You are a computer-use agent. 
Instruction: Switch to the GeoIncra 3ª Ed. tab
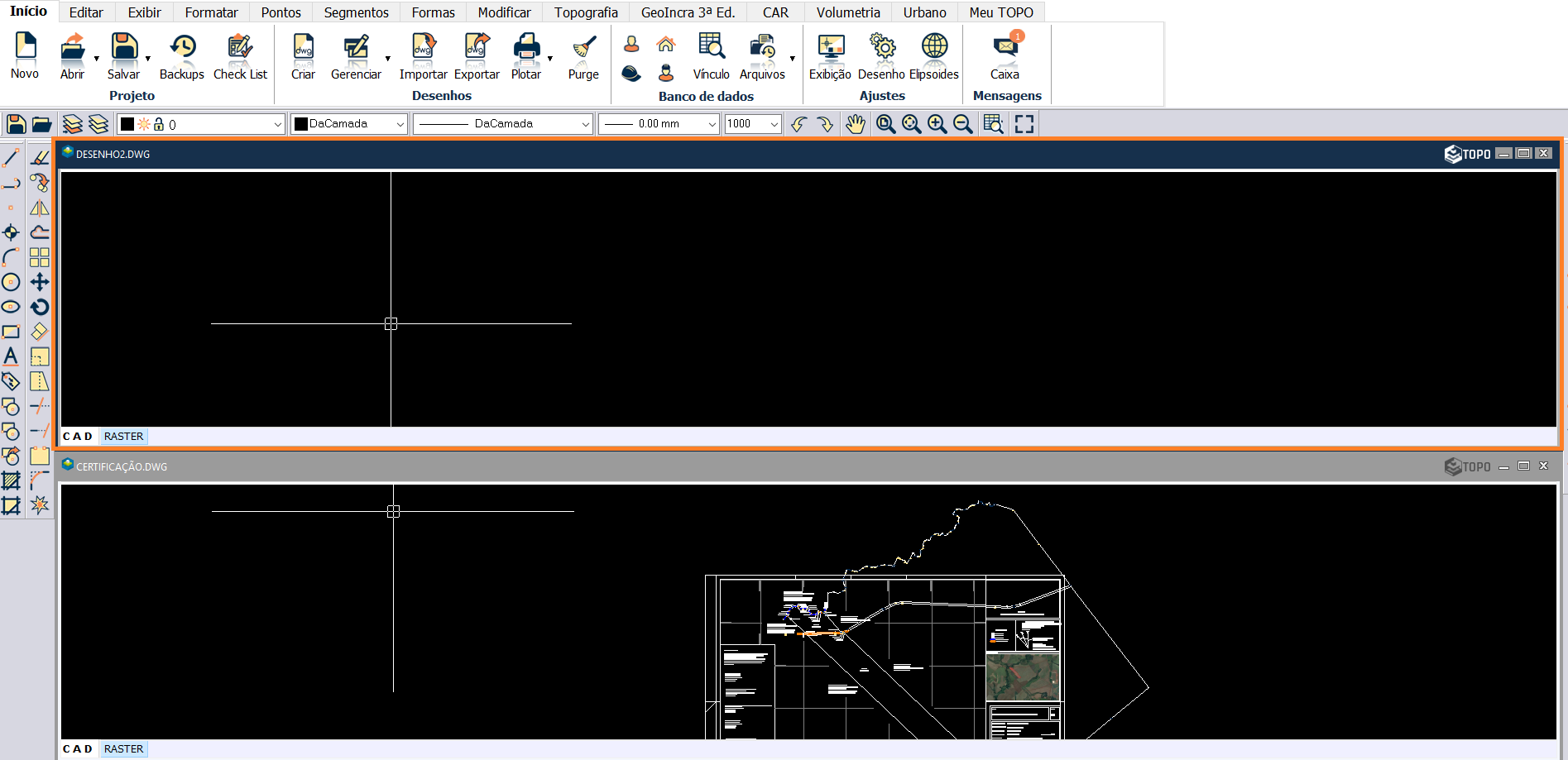click(x=688, y=12)
